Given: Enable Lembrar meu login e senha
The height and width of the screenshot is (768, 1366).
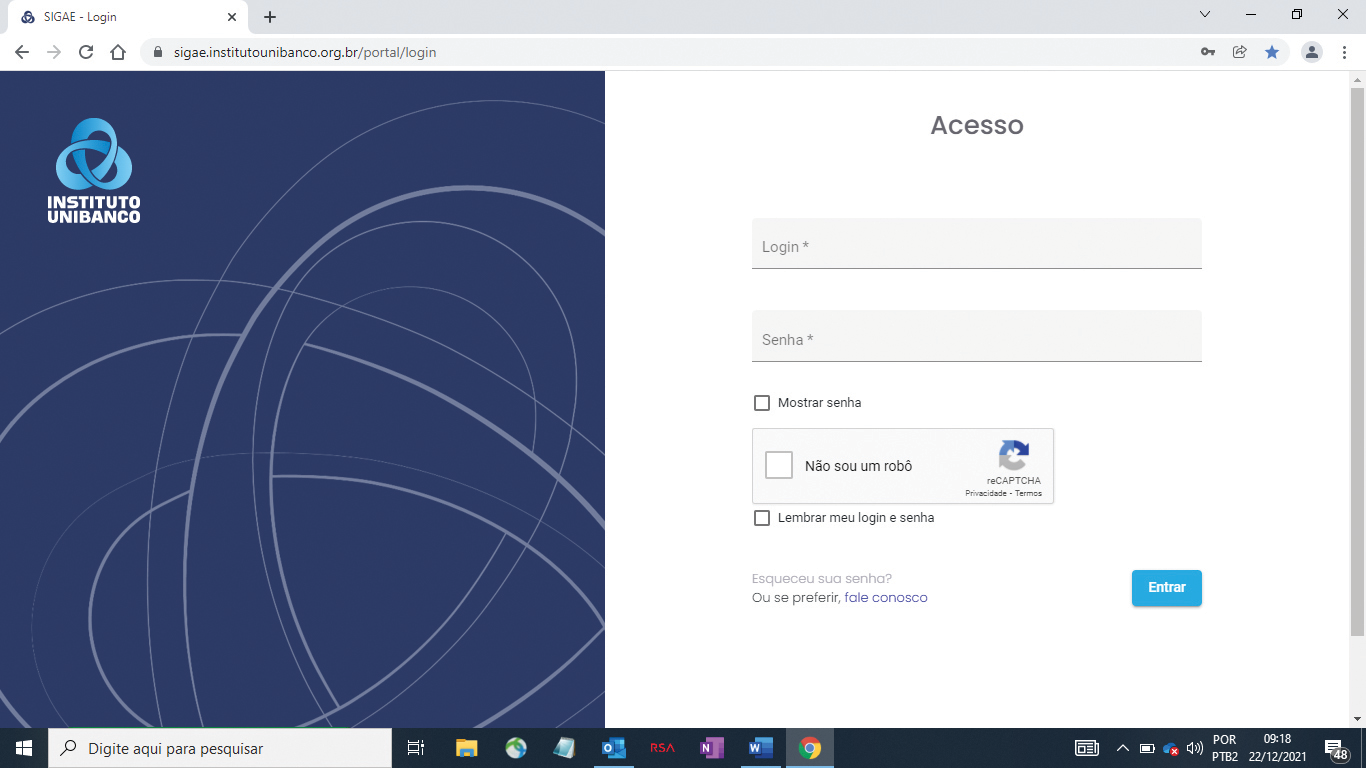Looking at the screenshot, I should (x=762, y=518).
